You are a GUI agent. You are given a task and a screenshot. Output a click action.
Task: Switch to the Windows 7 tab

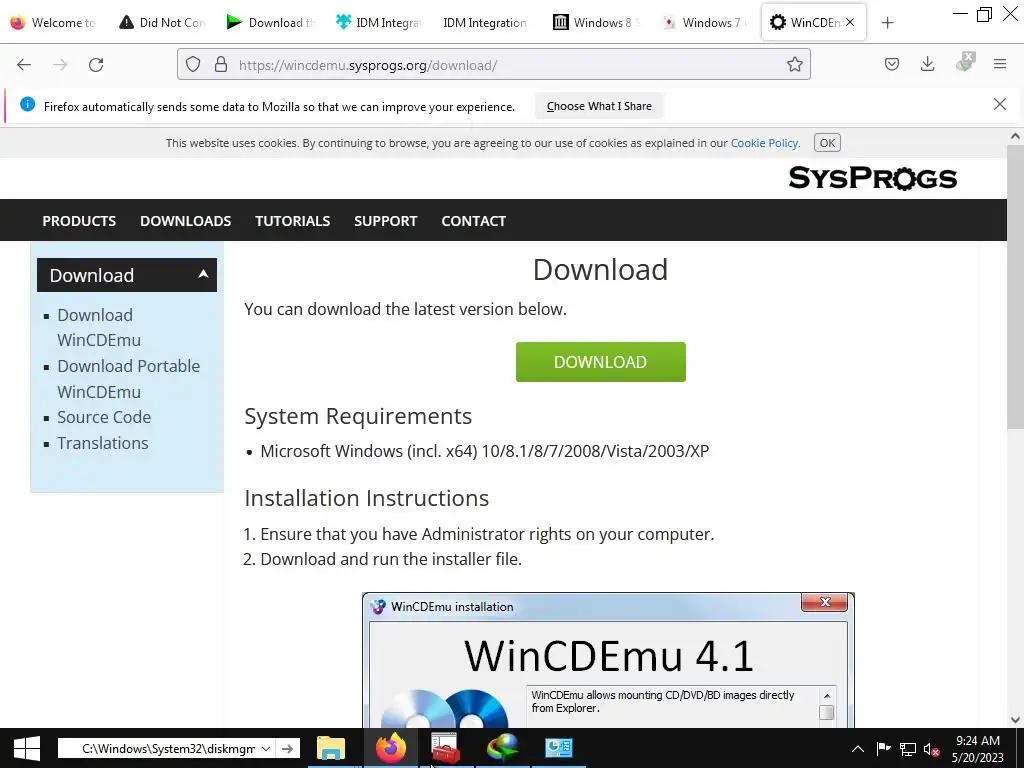(704, 22)
